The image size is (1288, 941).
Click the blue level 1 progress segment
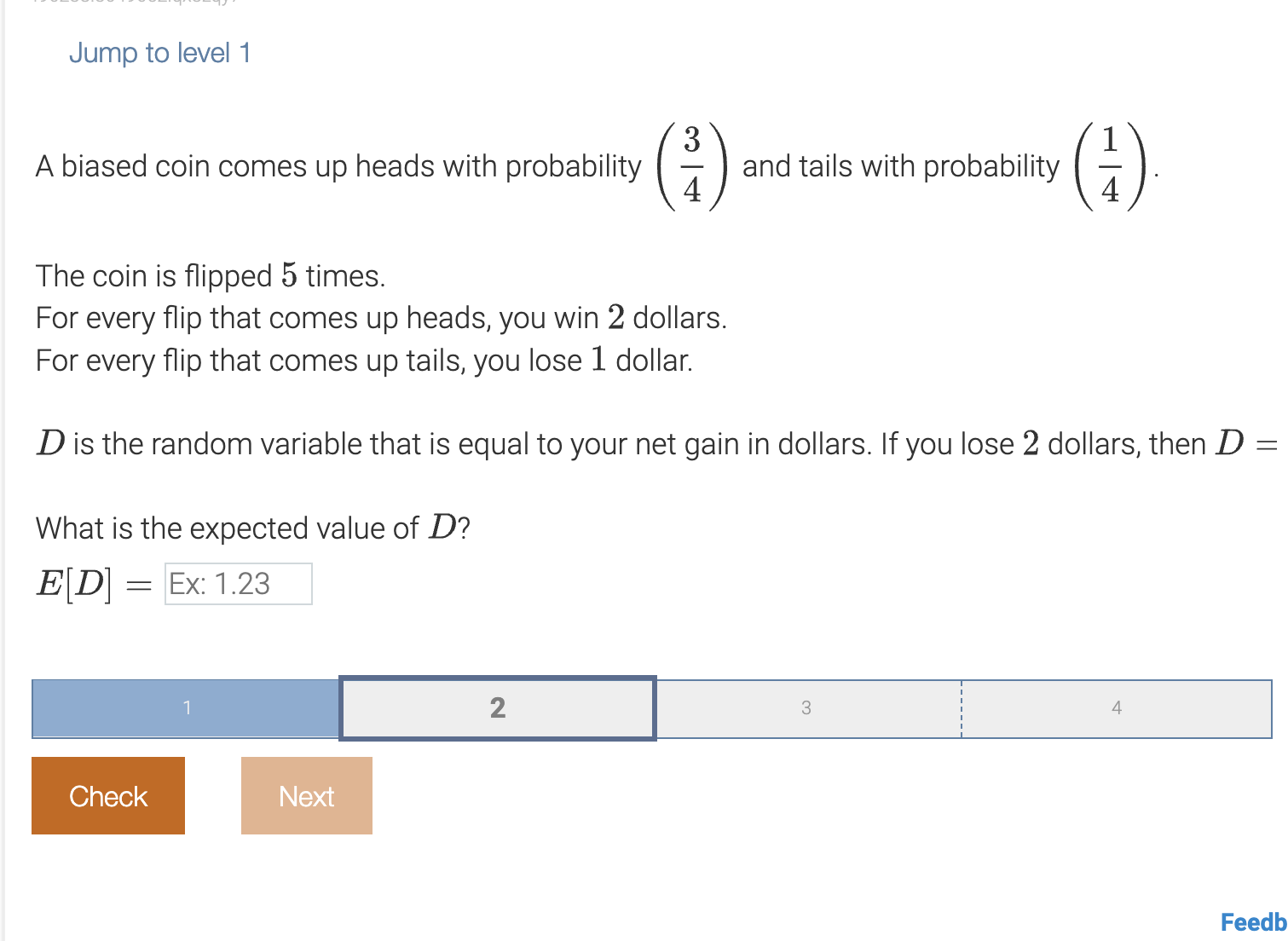click(184, 708)
